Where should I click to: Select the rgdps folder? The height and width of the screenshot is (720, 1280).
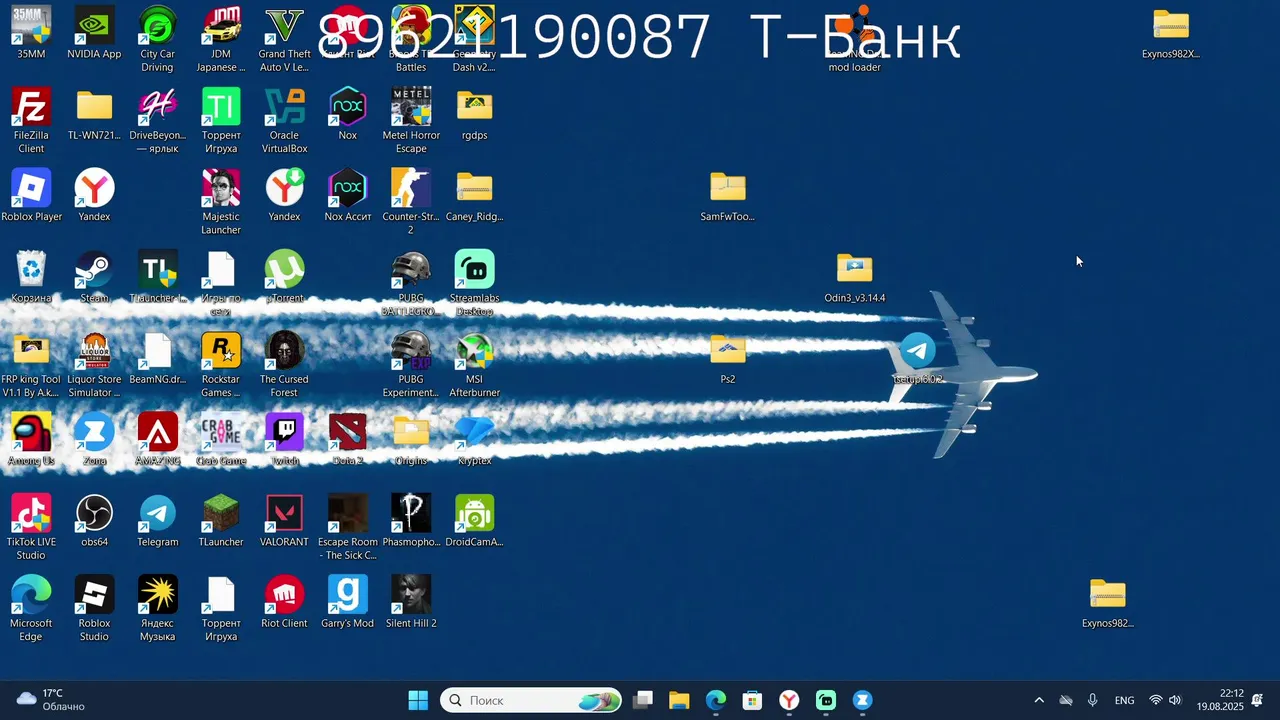pos(474,107)
